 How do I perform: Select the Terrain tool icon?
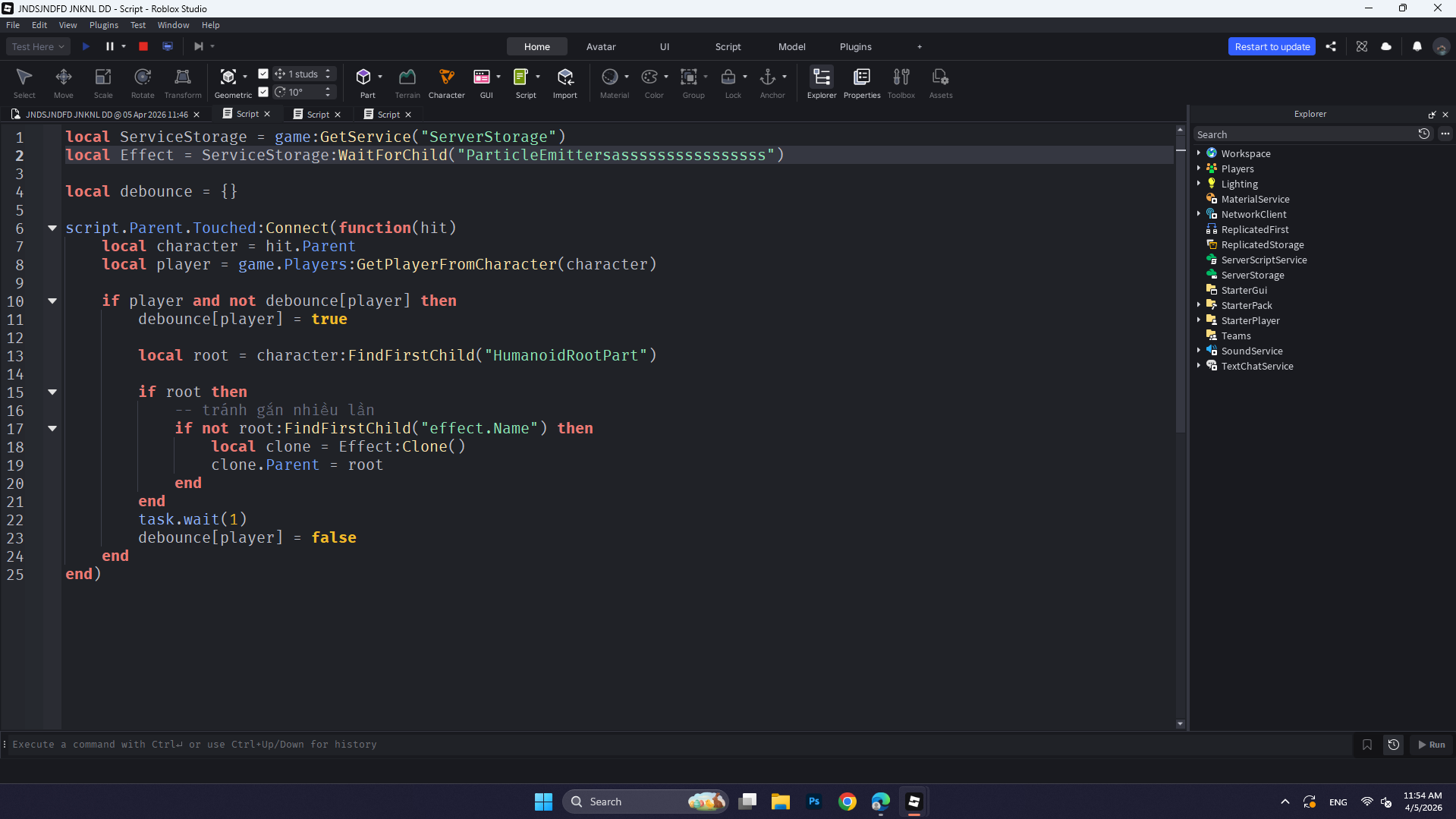point(407,77)
